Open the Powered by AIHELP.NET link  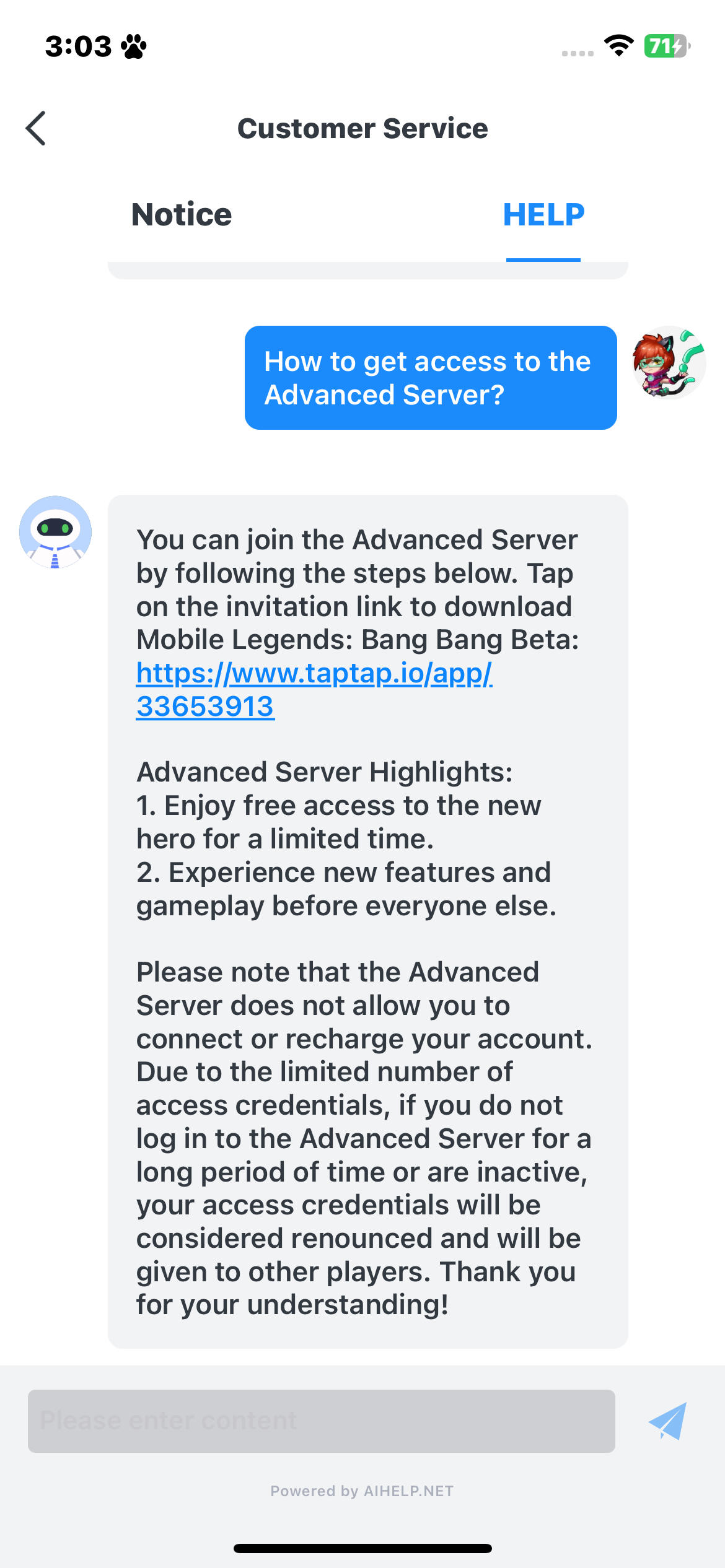pos(362,1491)
